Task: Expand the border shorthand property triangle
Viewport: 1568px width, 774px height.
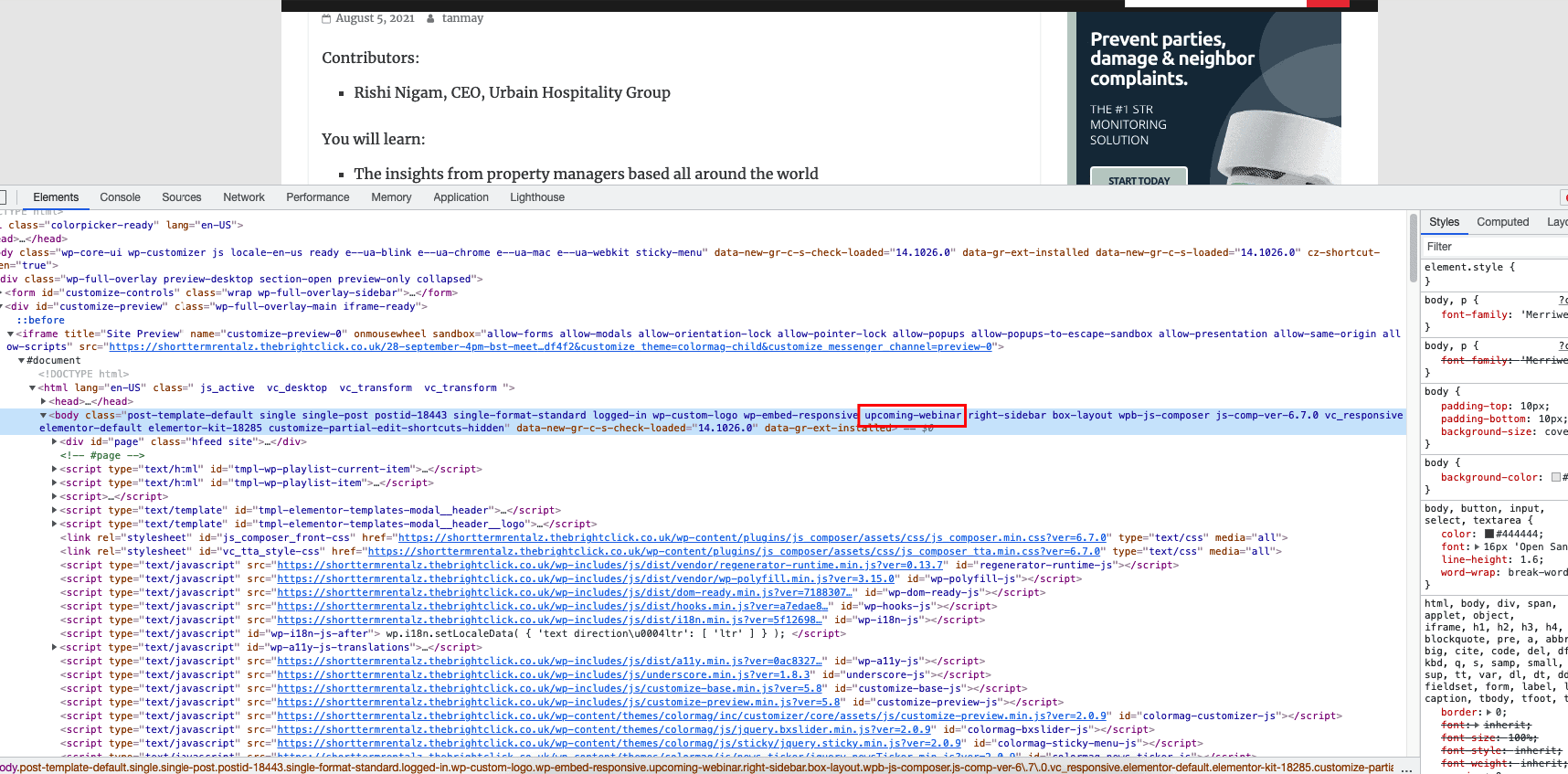Action: coord(1489,713)
